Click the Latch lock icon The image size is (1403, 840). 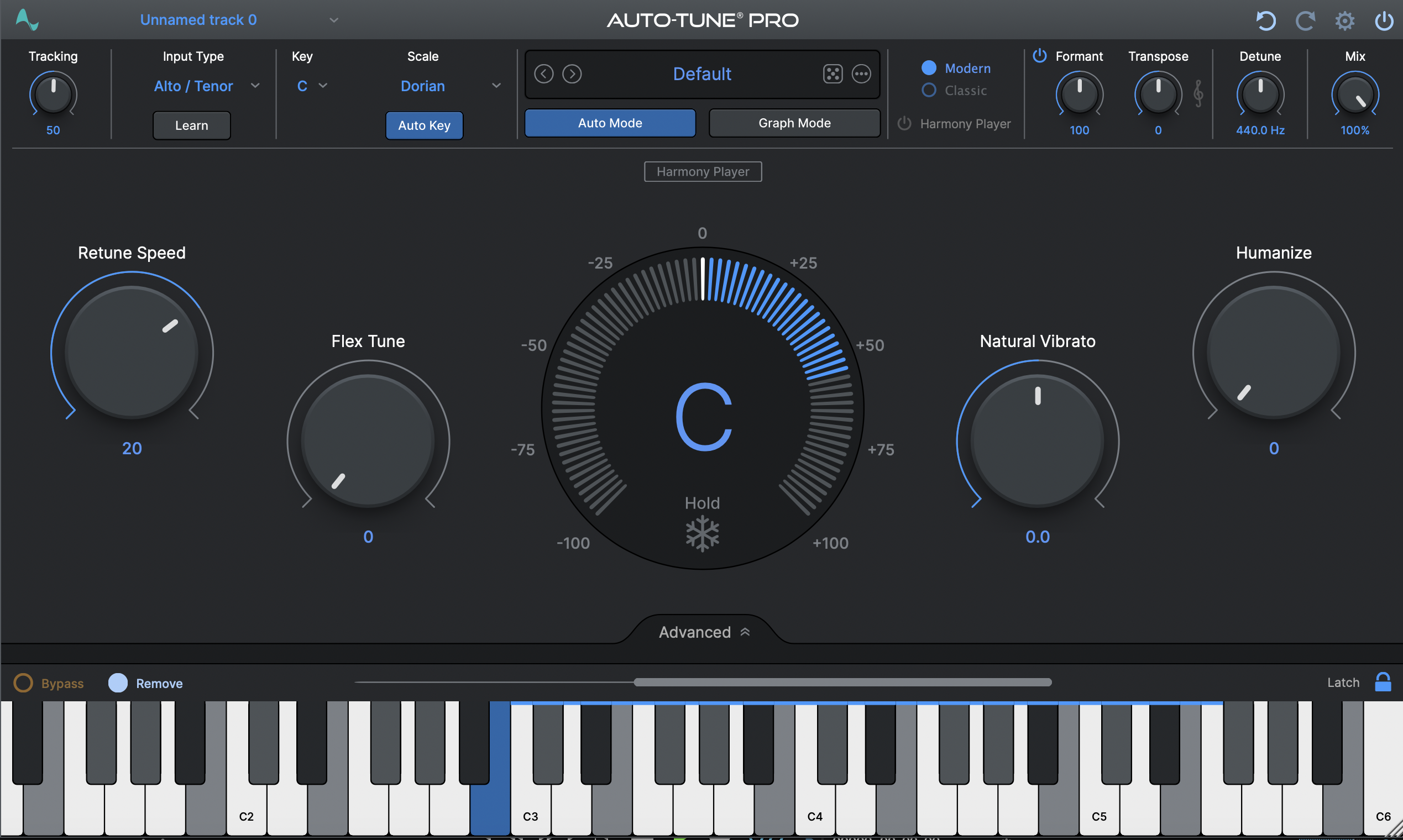[1383, 682]
